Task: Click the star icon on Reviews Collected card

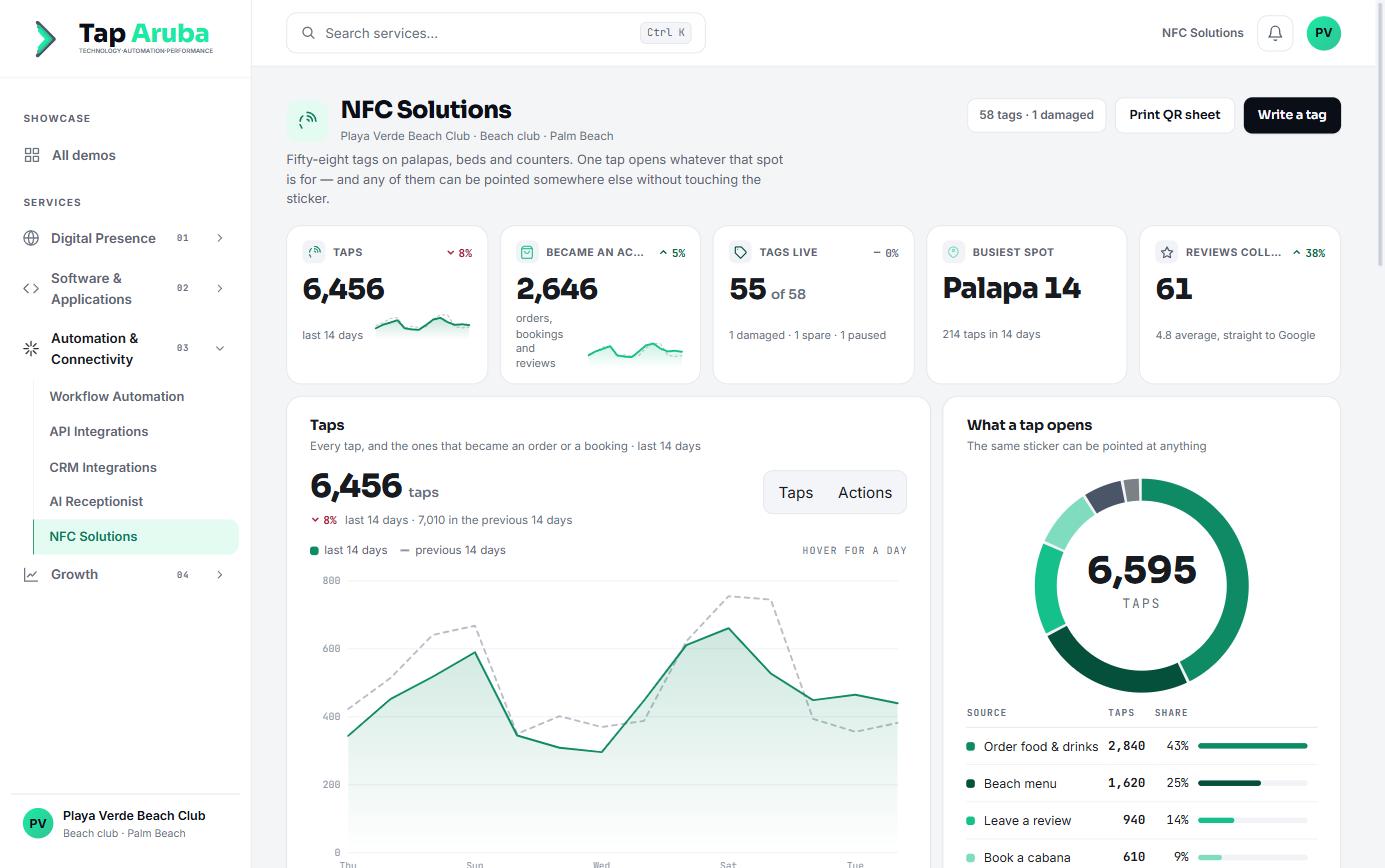Action: (x=1167, y=252)
